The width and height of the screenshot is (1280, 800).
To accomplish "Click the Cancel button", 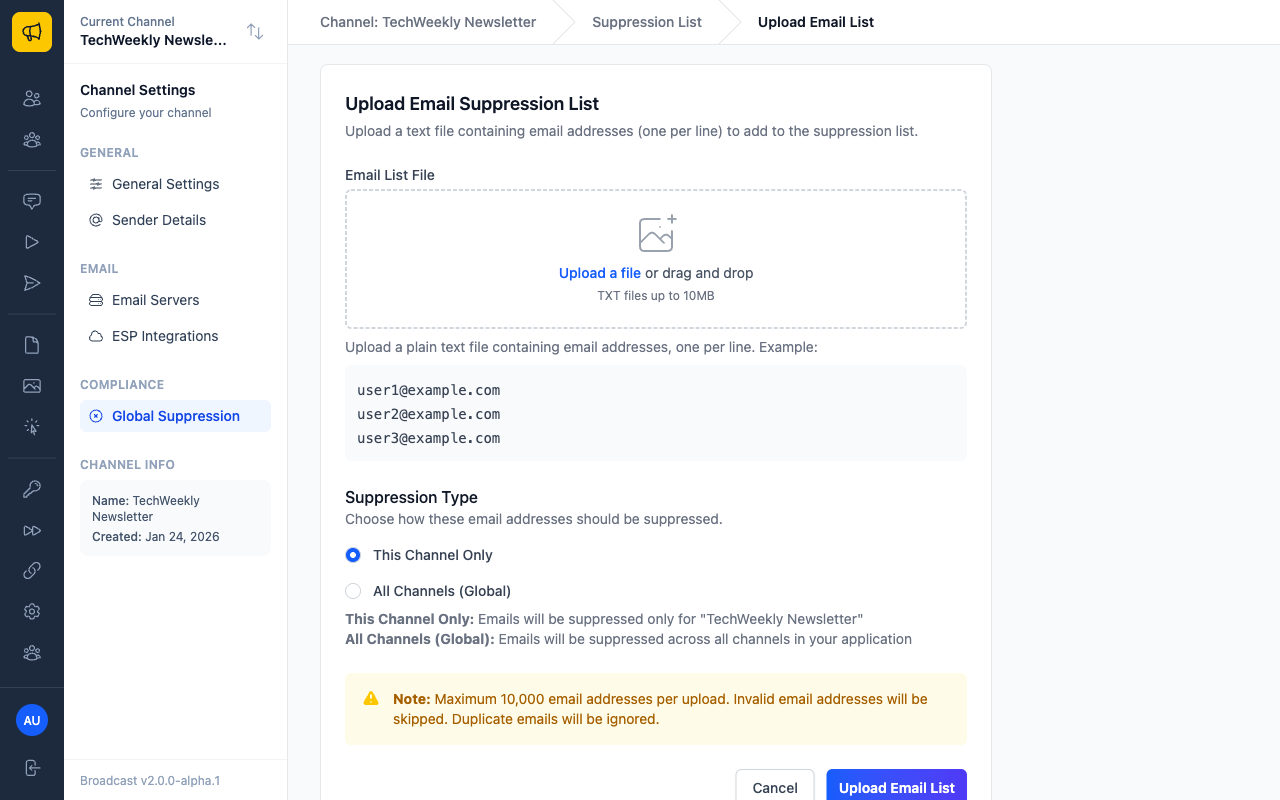I will pos(775,787).
